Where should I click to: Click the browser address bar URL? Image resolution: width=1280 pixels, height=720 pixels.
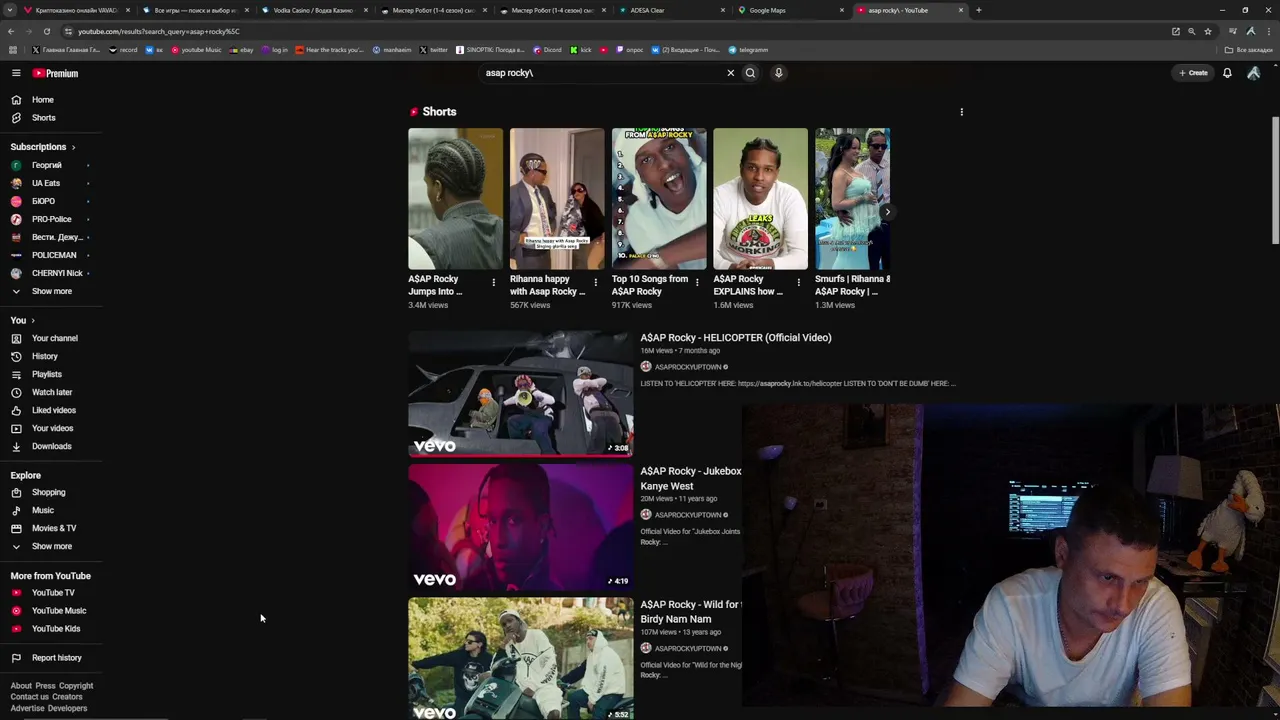(x=160, y=31)
